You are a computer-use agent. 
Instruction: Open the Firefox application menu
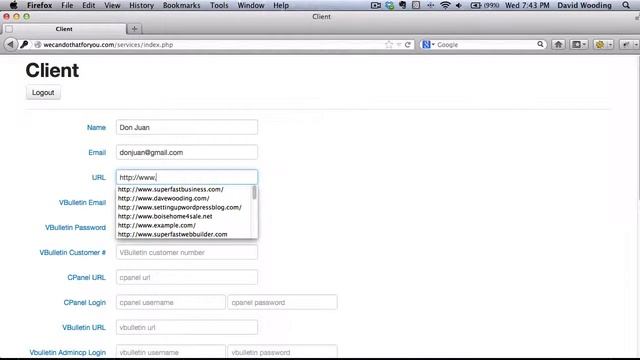(x=40, y=5)
